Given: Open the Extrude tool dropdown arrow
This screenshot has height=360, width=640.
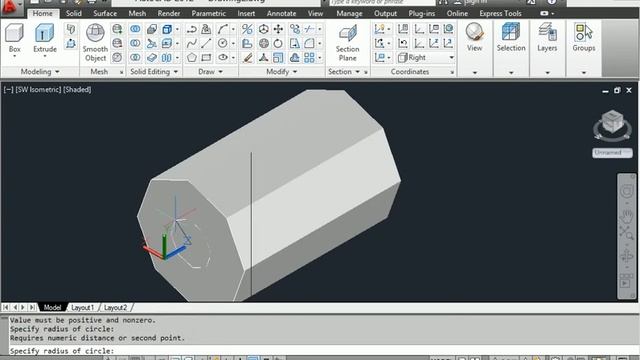Looking at the screenshot, I should point(44,56).
